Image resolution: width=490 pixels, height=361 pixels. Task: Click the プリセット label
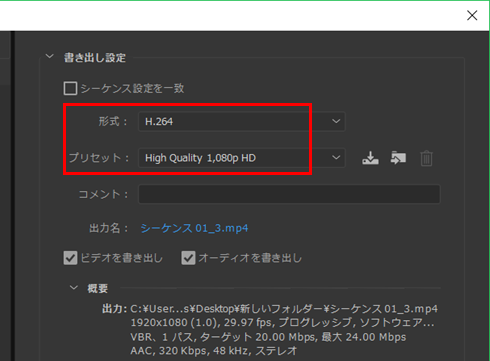coord(99,158)
